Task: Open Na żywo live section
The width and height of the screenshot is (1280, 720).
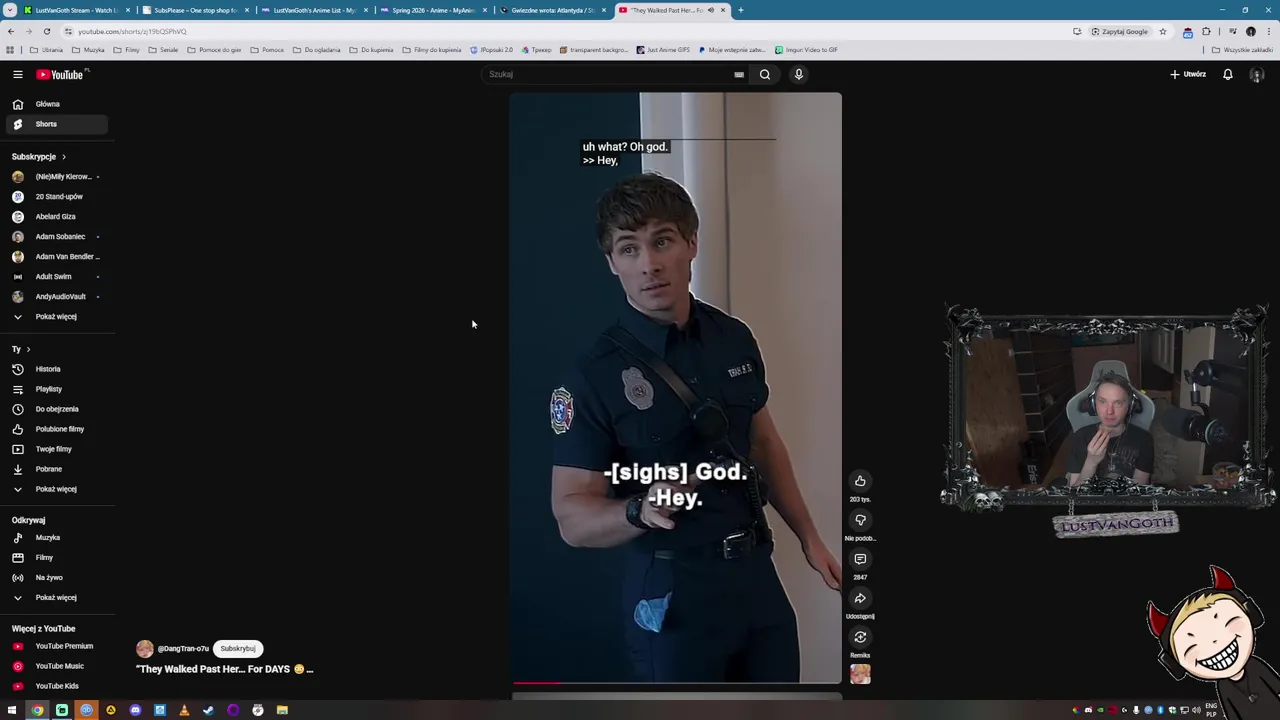Action: coord(56,578)
